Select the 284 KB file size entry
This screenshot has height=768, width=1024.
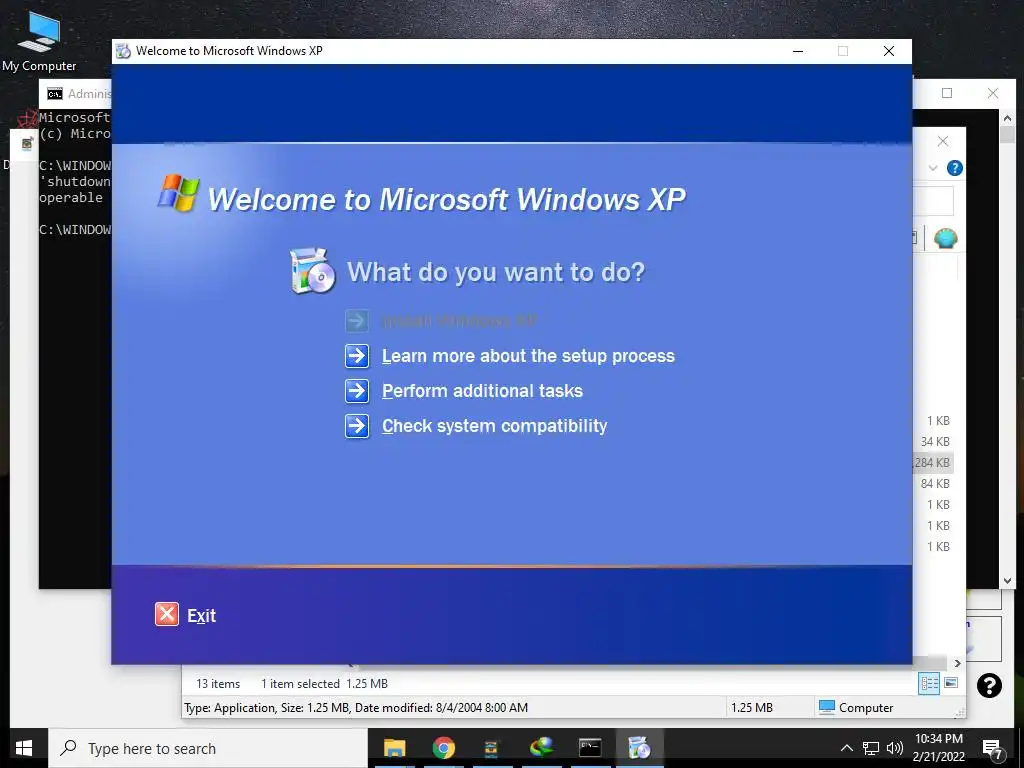tap(932, 462)
